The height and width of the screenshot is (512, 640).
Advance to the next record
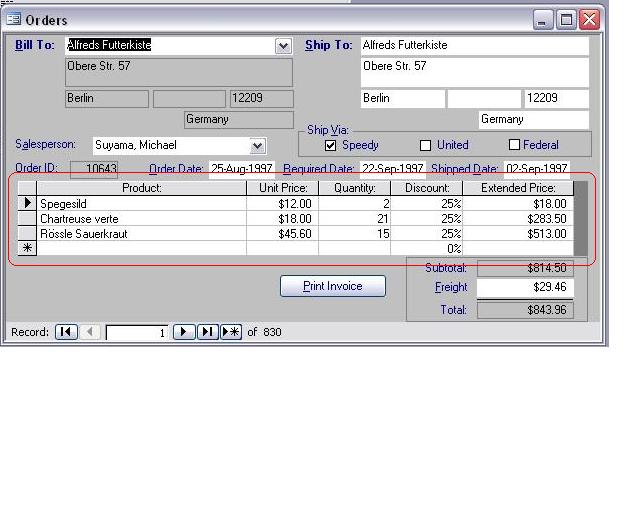184,332
